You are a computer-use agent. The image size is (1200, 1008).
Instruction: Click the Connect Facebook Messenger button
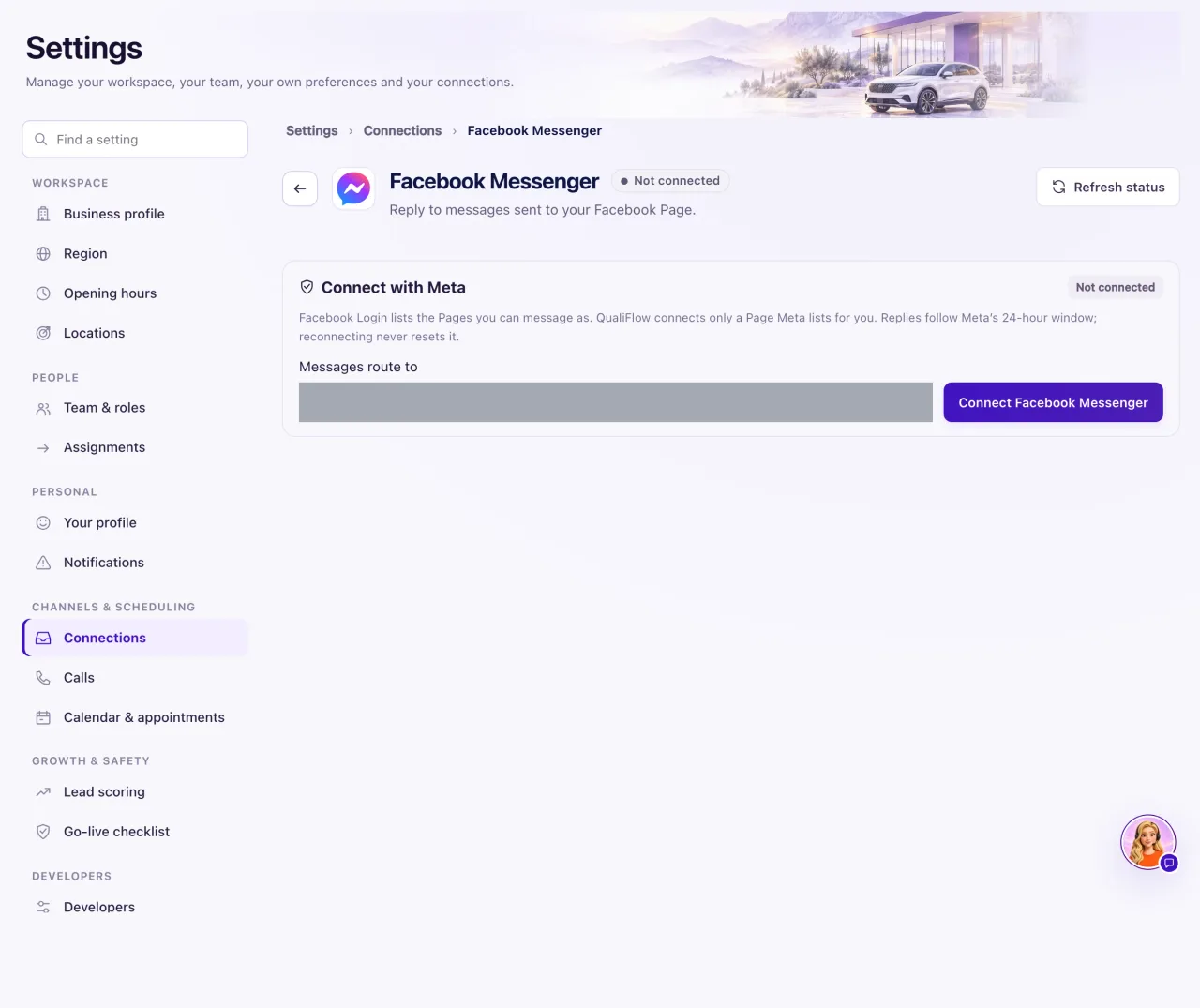coord(1053,402)
